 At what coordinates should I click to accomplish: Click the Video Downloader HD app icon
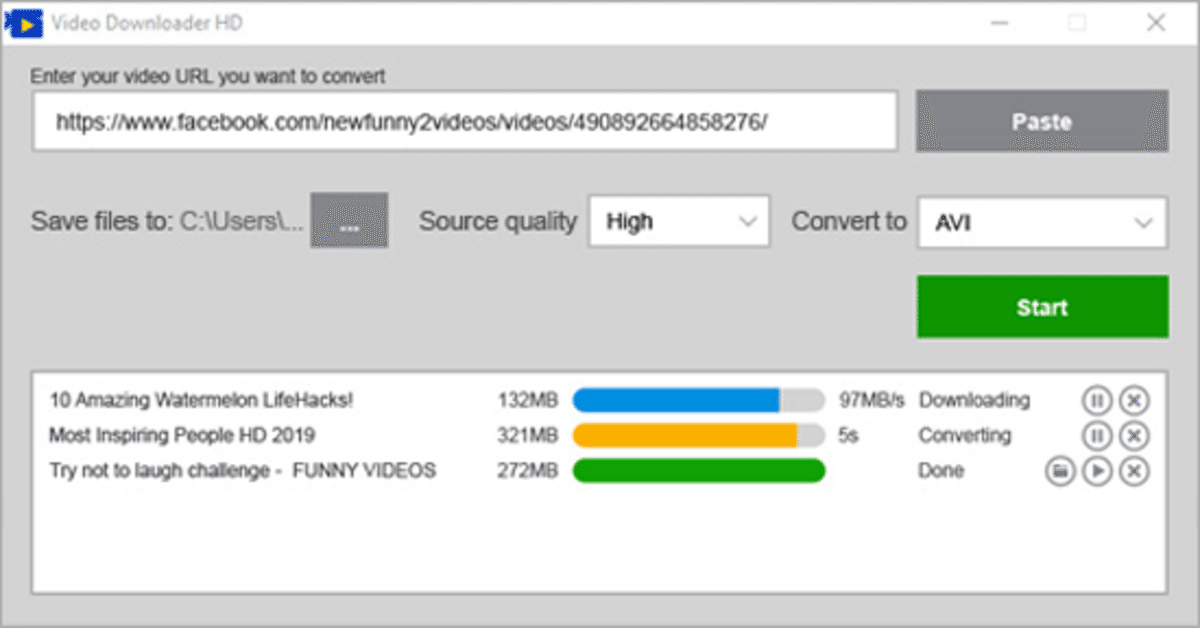coord(22,22)
